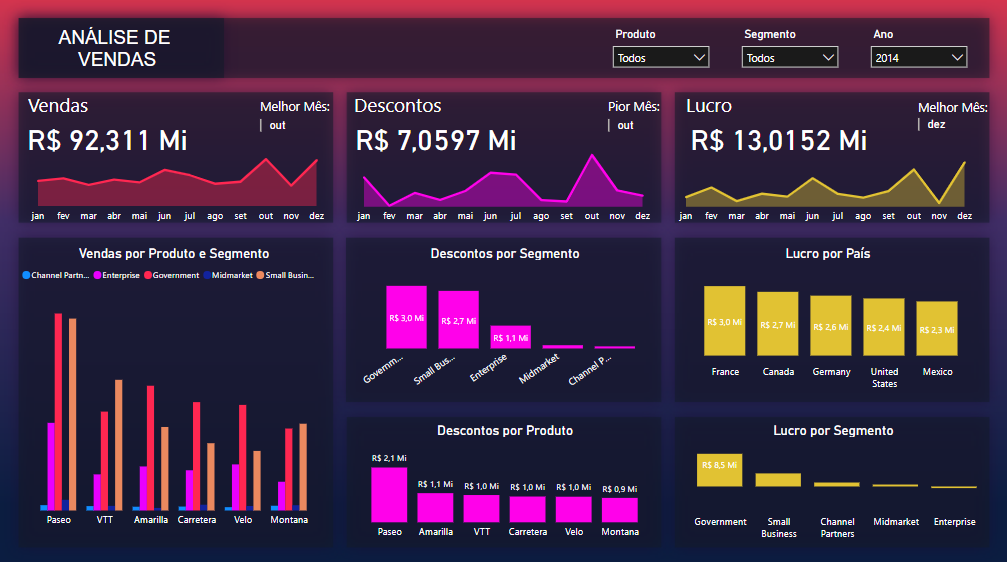Click the Vendas total R$ 92,311 Mi

coord(108,141)
